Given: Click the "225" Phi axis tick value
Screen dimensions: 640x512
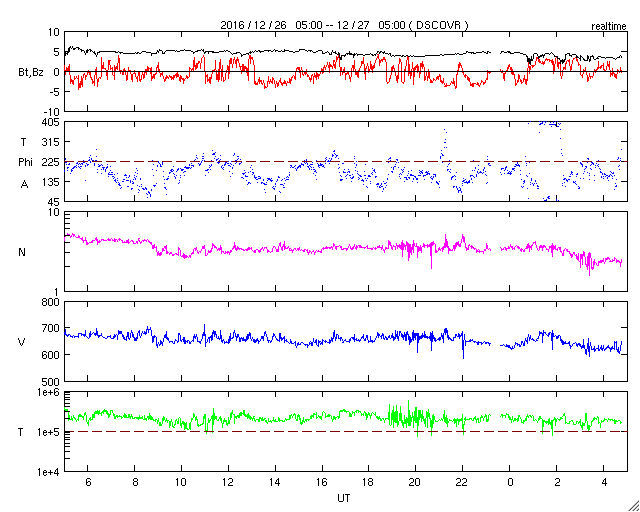Looking at the screenshot, I should (52, 162).
